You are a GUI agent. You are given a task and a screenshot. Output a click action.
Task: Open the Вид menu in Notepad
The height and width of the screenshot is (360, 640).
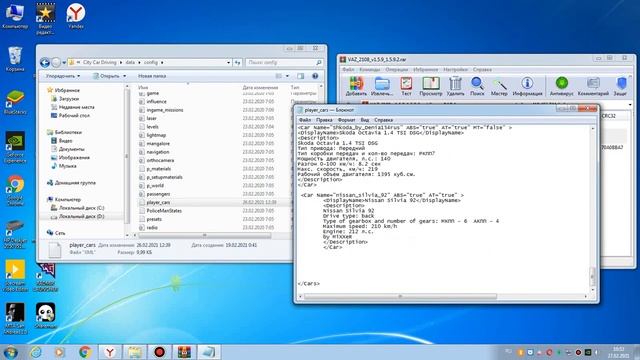coord(364,120)
